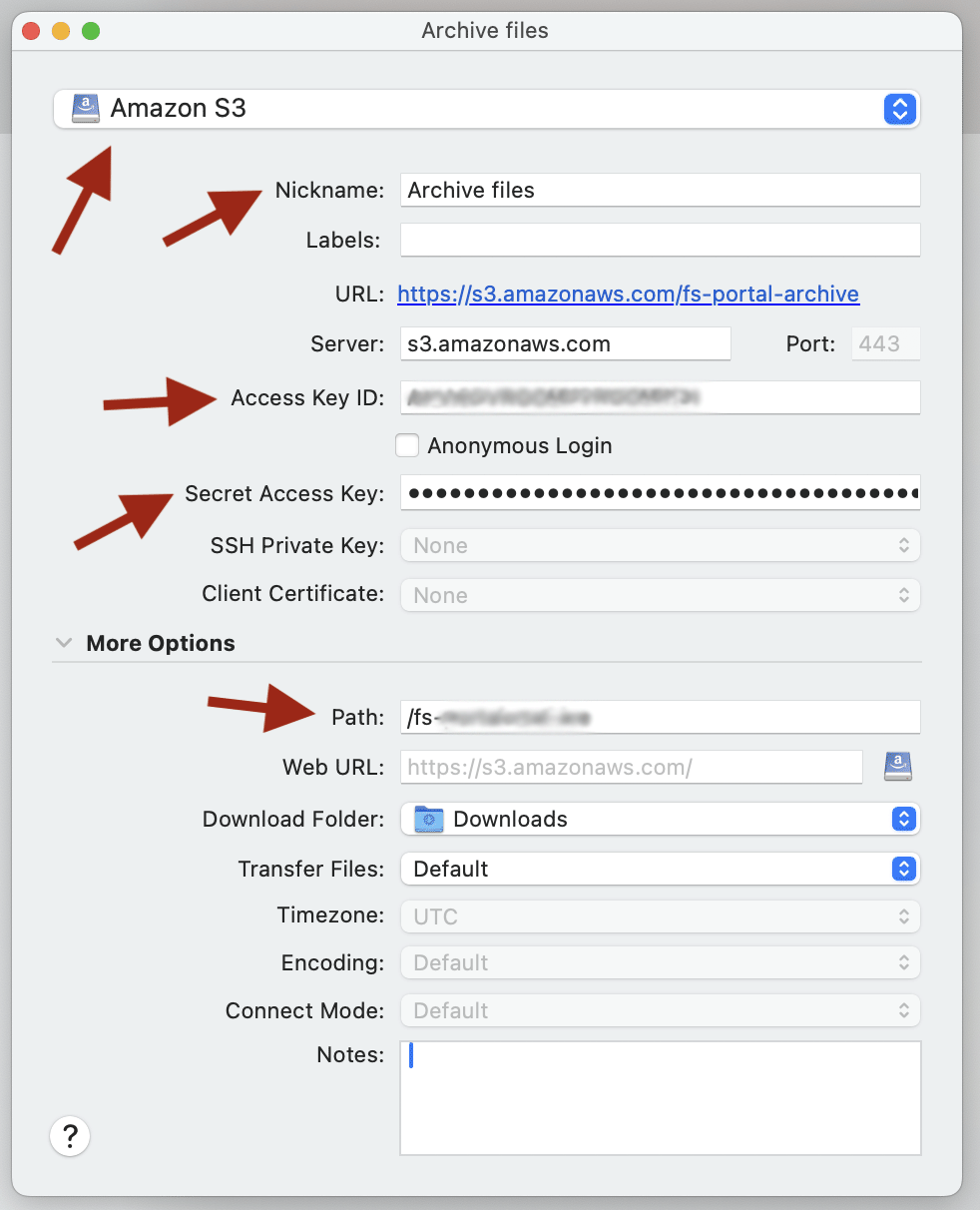
Task: Click the Server field with s3.amazonaws.com
Action: [x=565, y=344]
